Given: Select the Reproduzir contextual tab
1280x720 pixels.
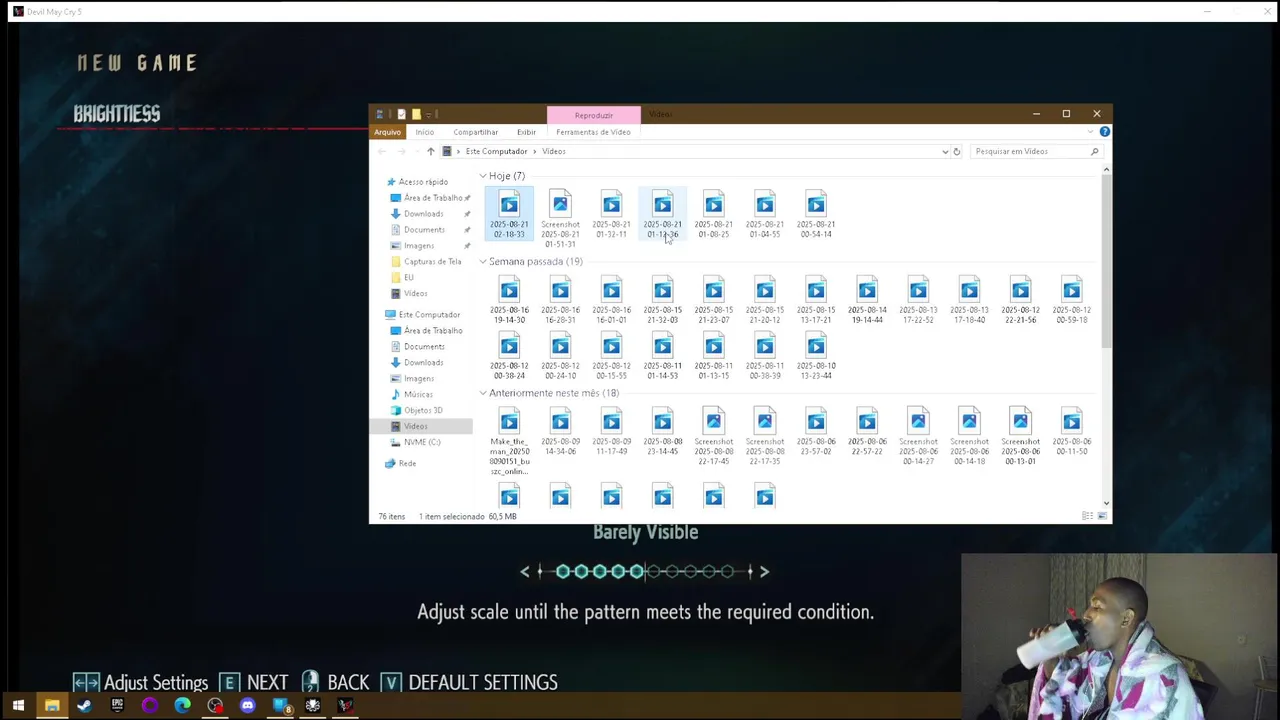Looking at the screenshot, I should click(x=594, y=115).
